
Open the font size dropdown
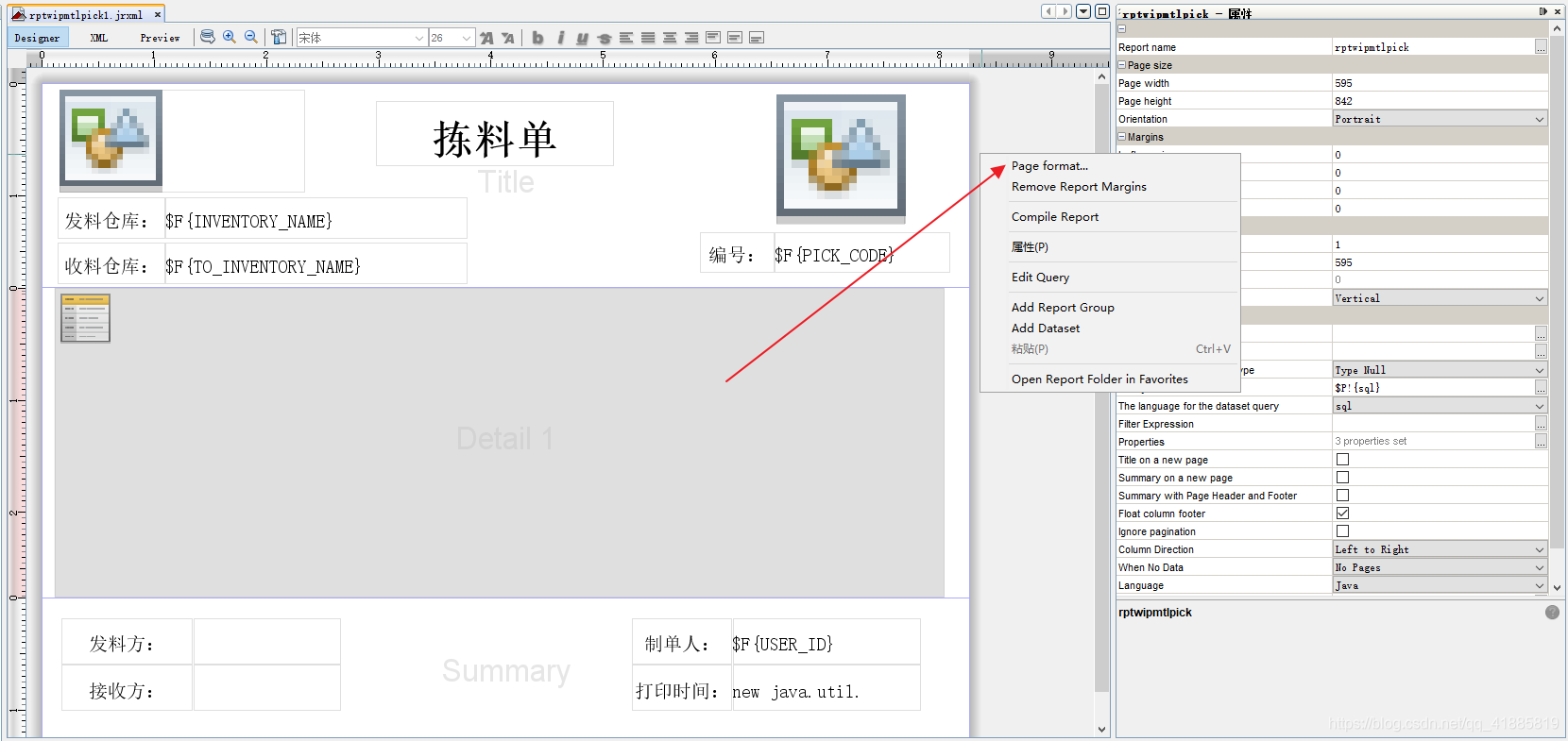pyautogui.click(x=467, y=38)
